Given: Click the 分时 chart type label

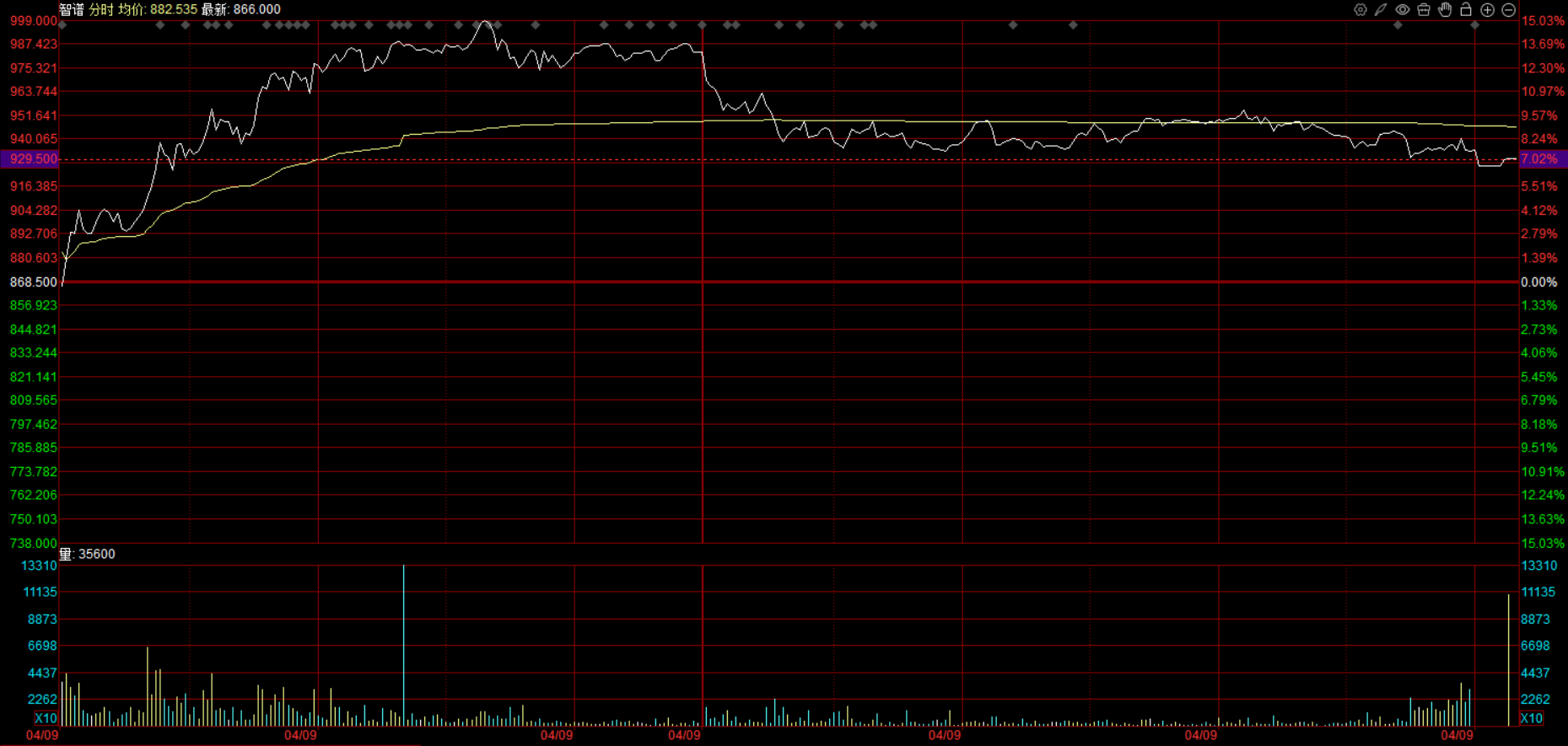Looking at the screenshot, I should pyautogui.click(x=101, y=9).
